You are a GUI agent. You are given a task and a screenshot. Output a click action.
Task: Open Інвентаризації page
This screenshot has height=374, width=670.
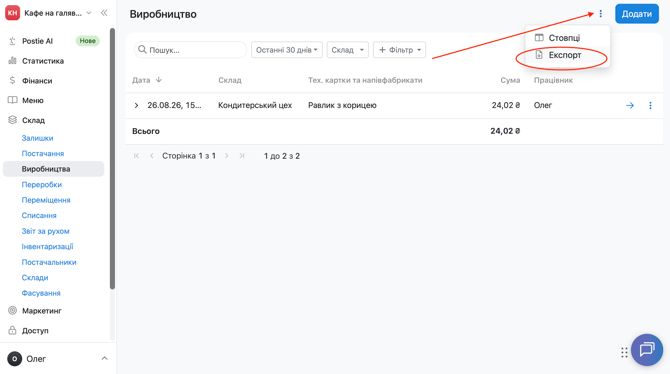coord(47,247)
